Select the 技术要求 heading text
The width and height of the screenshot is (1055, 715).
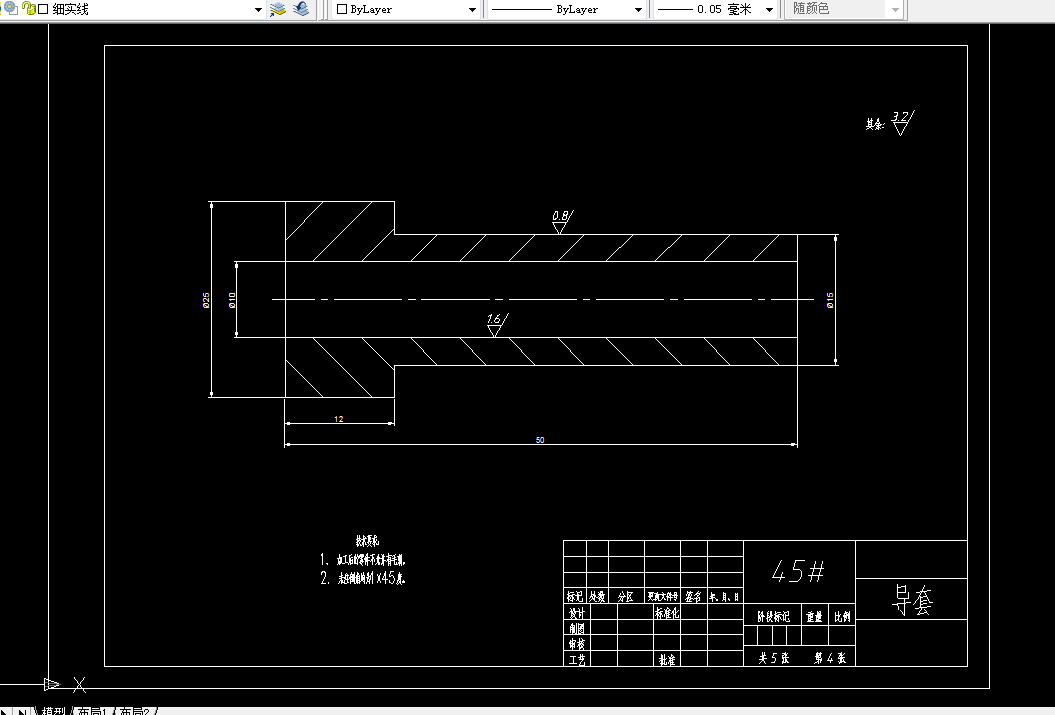click(367, 540)
